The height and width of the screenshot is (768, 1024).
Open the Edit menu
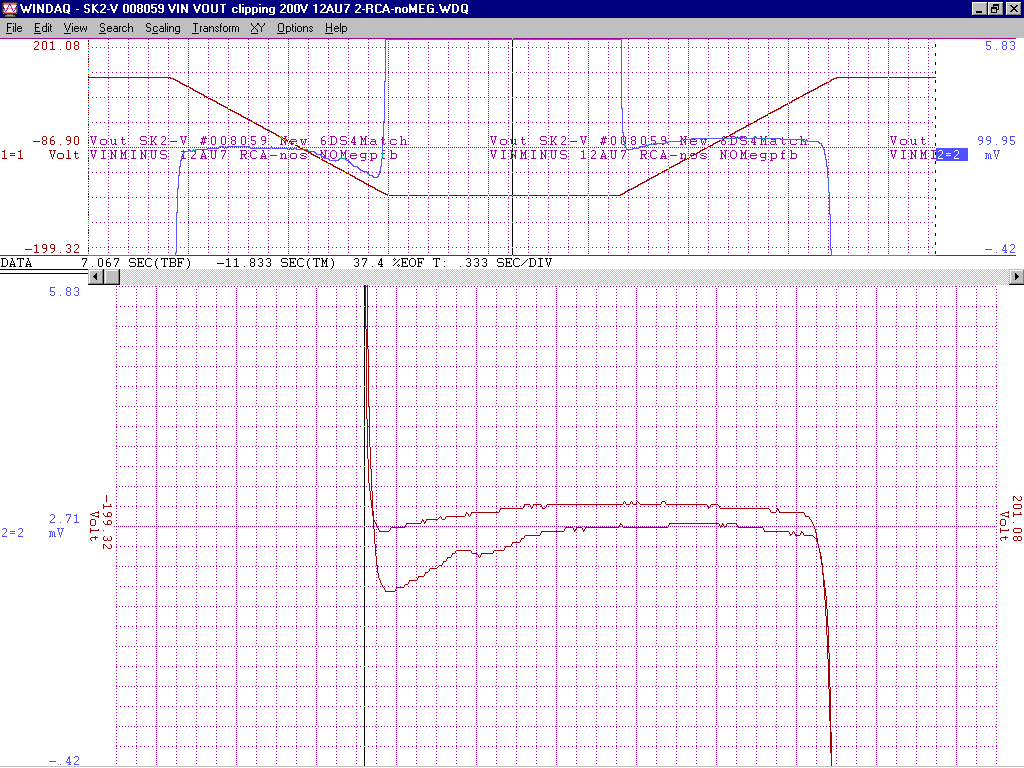point(44,28)
